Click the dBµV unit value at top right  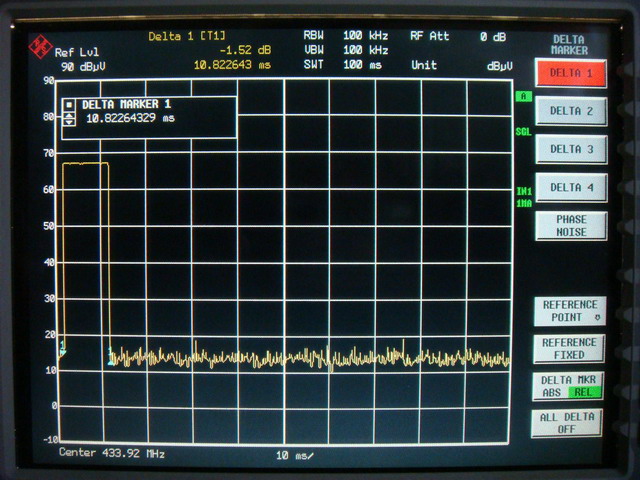[x=500, y=66]
